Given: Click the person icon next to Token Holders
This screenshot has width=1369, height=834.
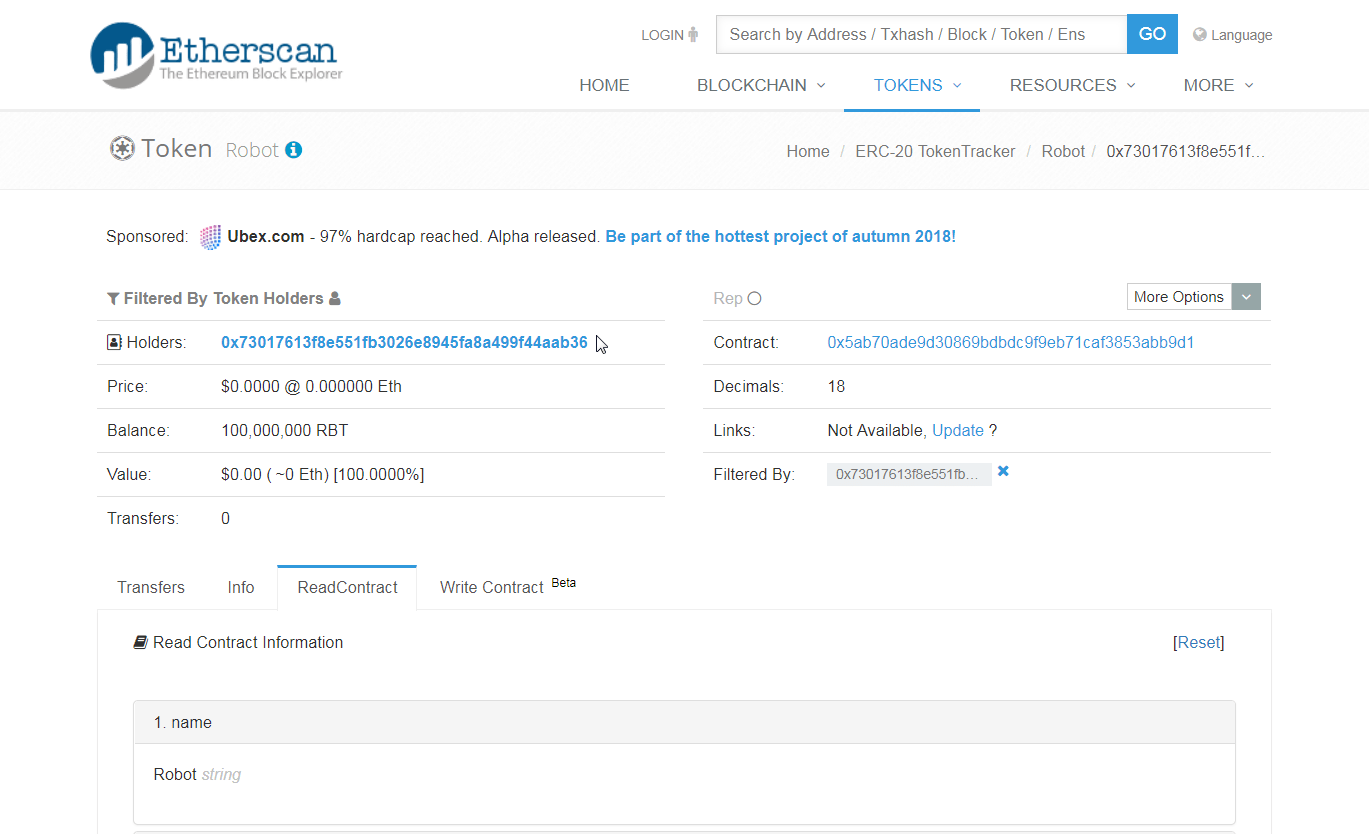Looking at the screenshot, I should pyautogui.click(x=336, y=297).
